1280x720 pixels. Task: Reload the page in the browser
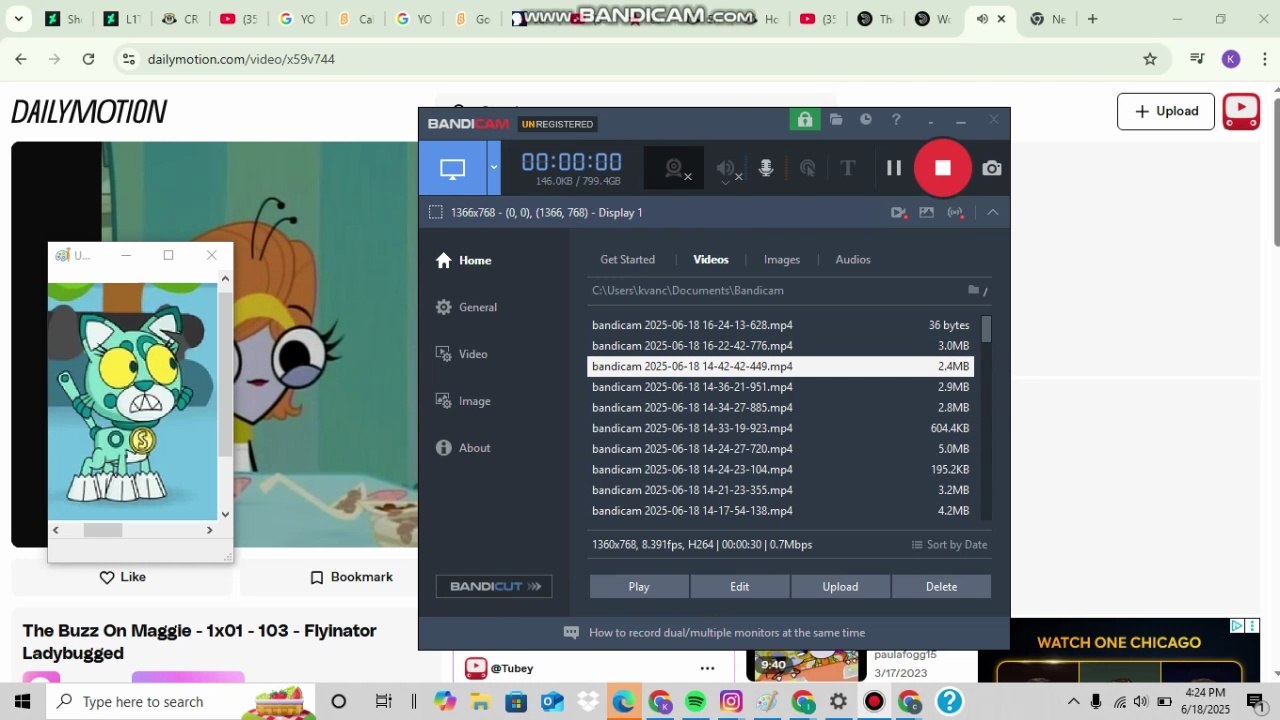coord(88,59)
